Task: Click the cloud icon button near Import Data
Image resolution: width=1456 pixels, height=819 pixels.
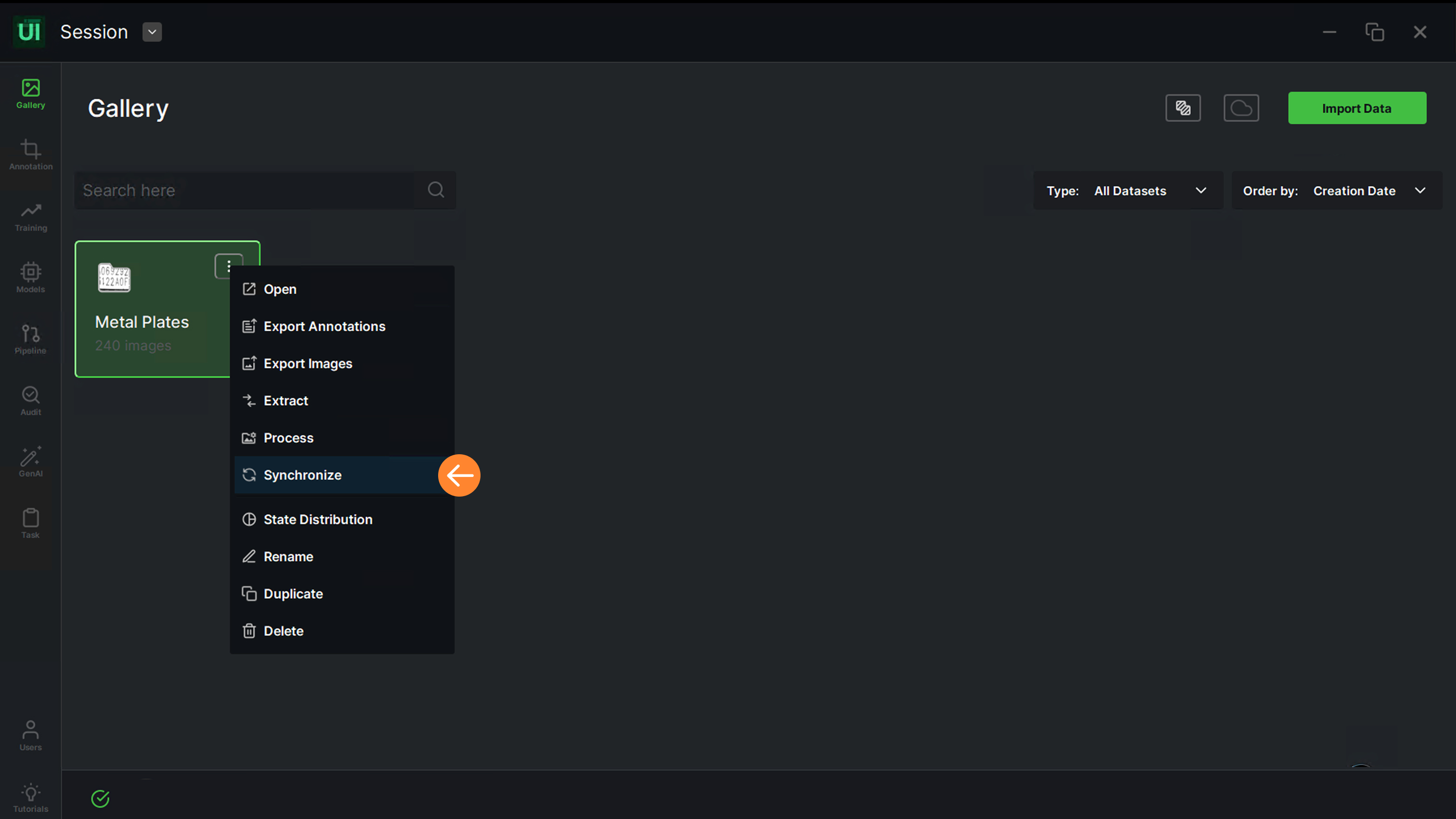Action: [x=1241, y=108]
